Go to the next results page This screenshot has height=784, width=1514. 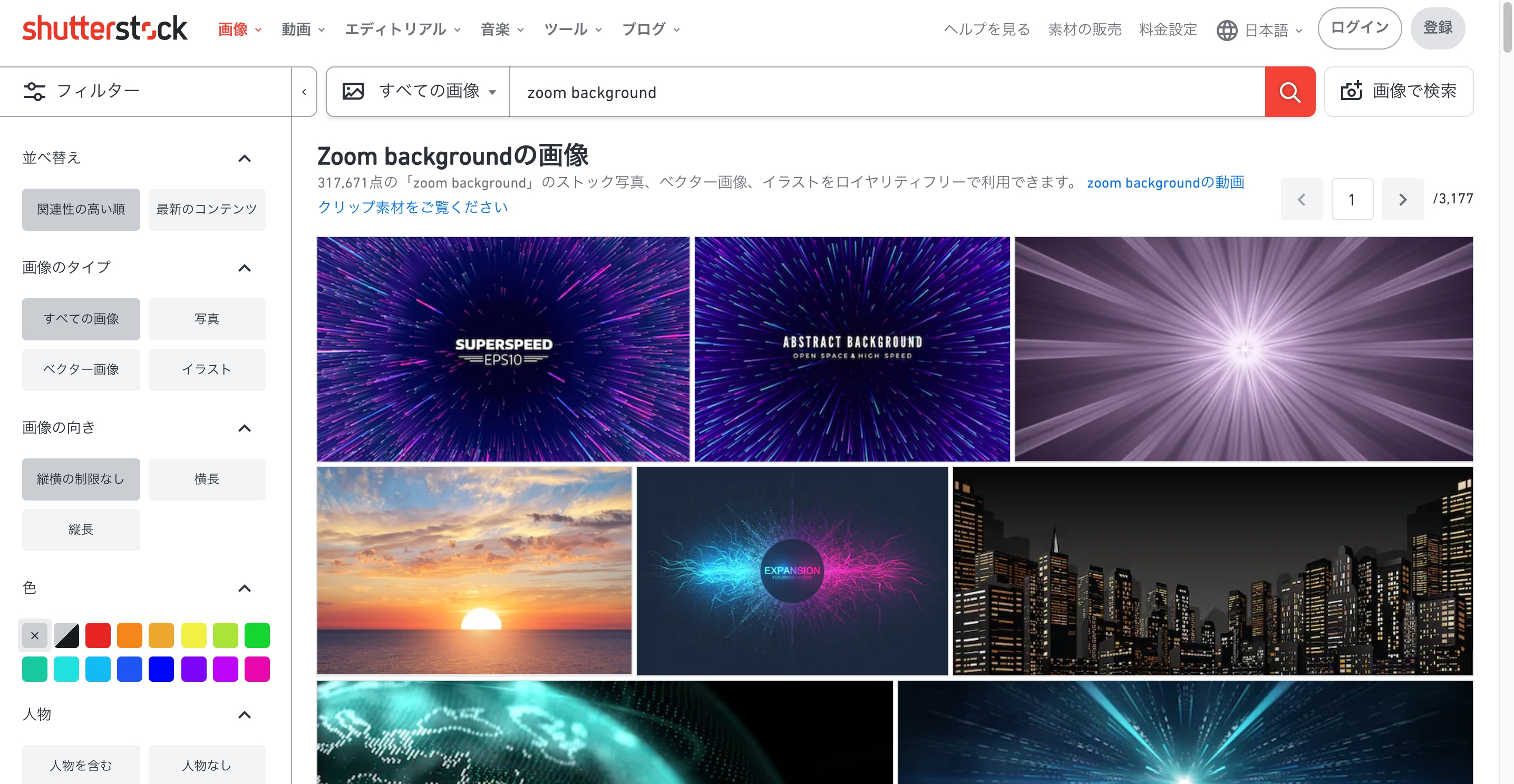click(x=1402, y=199)
